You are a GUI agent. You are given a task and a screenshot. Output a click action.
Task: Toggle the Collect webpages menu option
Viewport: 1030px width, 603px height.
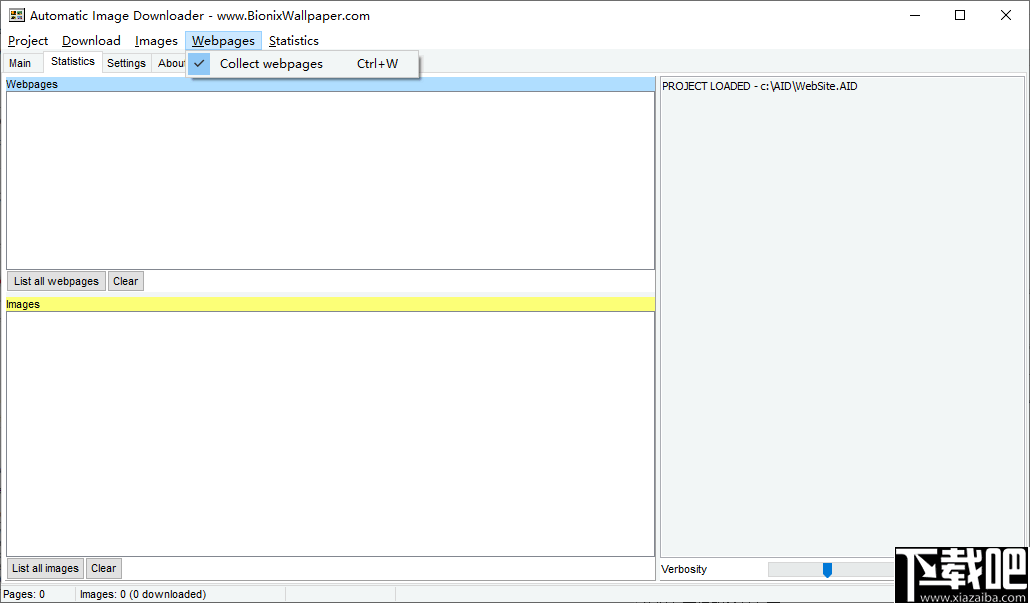[303, 64]
